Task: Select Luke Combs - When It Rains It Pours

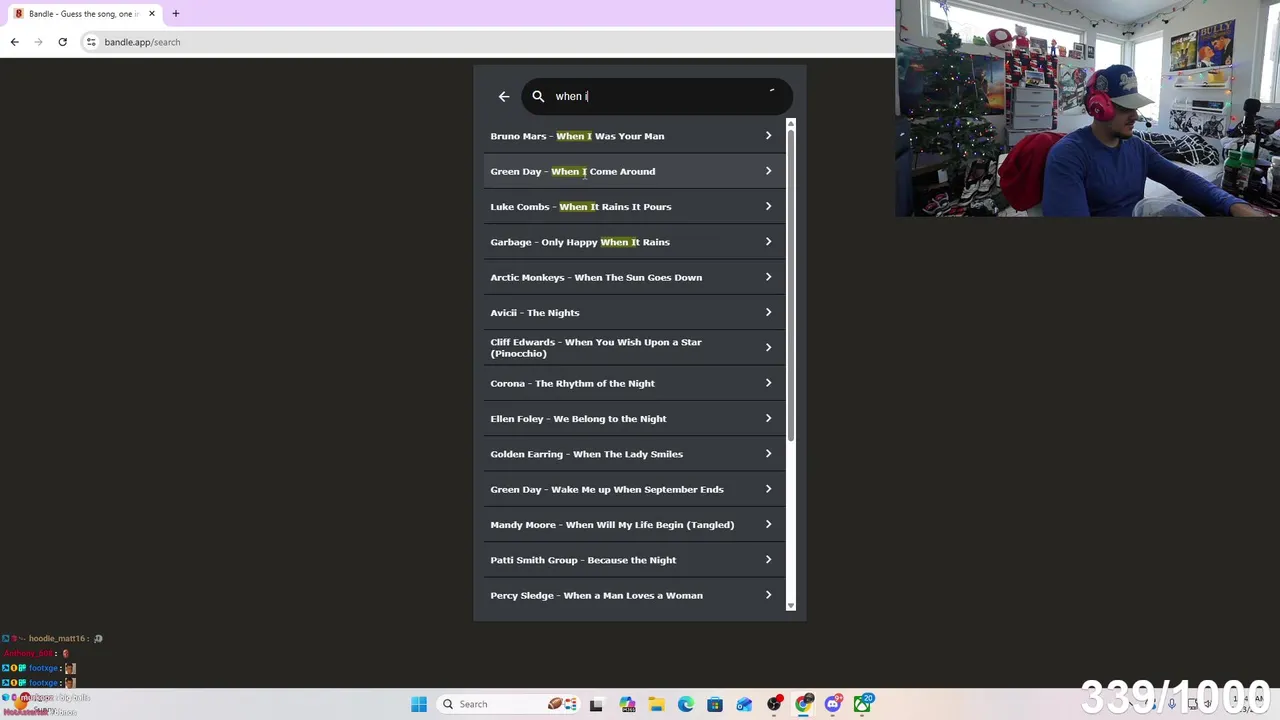Action: [x=635, y=206]
